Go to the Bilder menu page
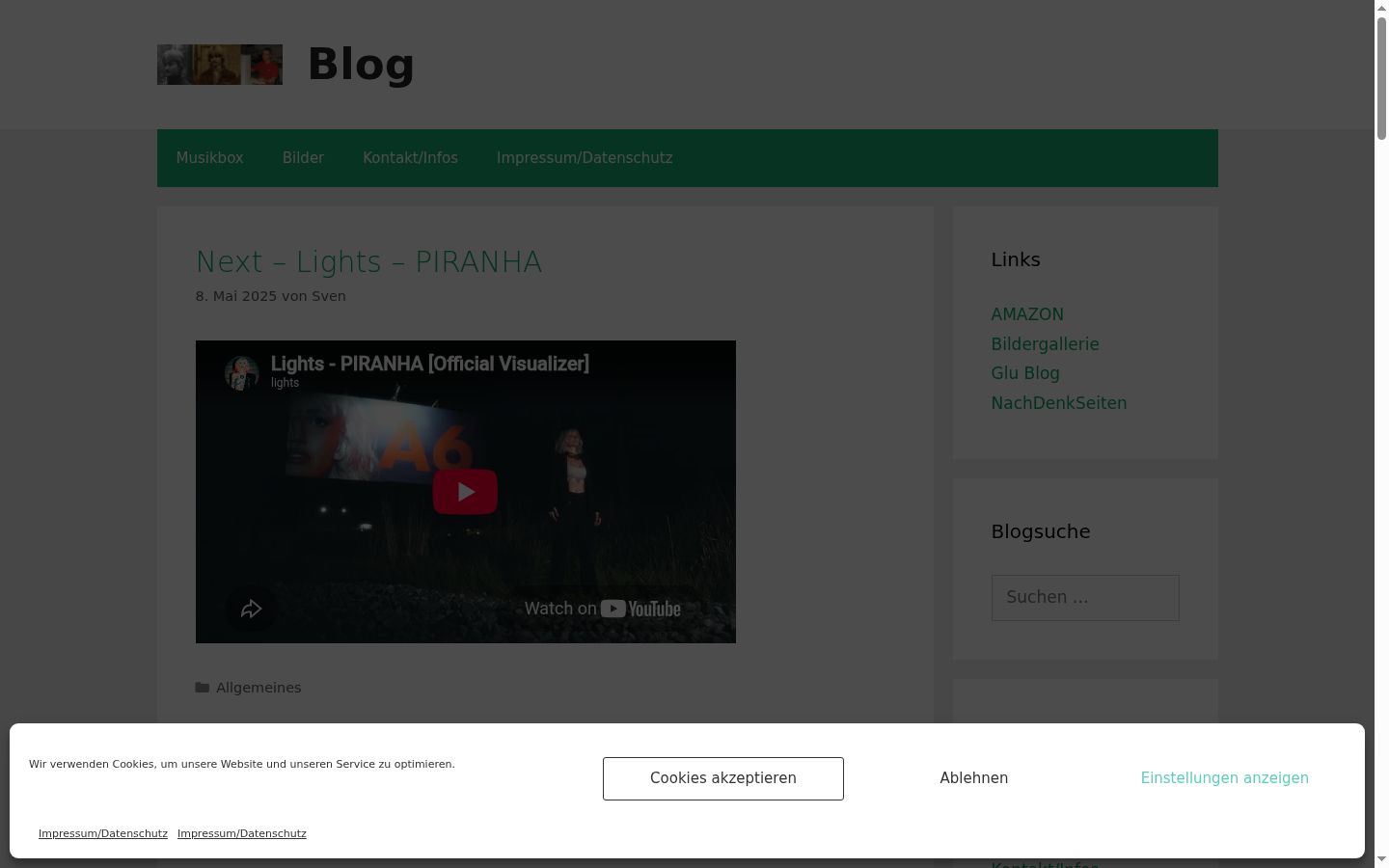Image resolution: width=1389 pixels, height=868 pixels. coord(303,158)
